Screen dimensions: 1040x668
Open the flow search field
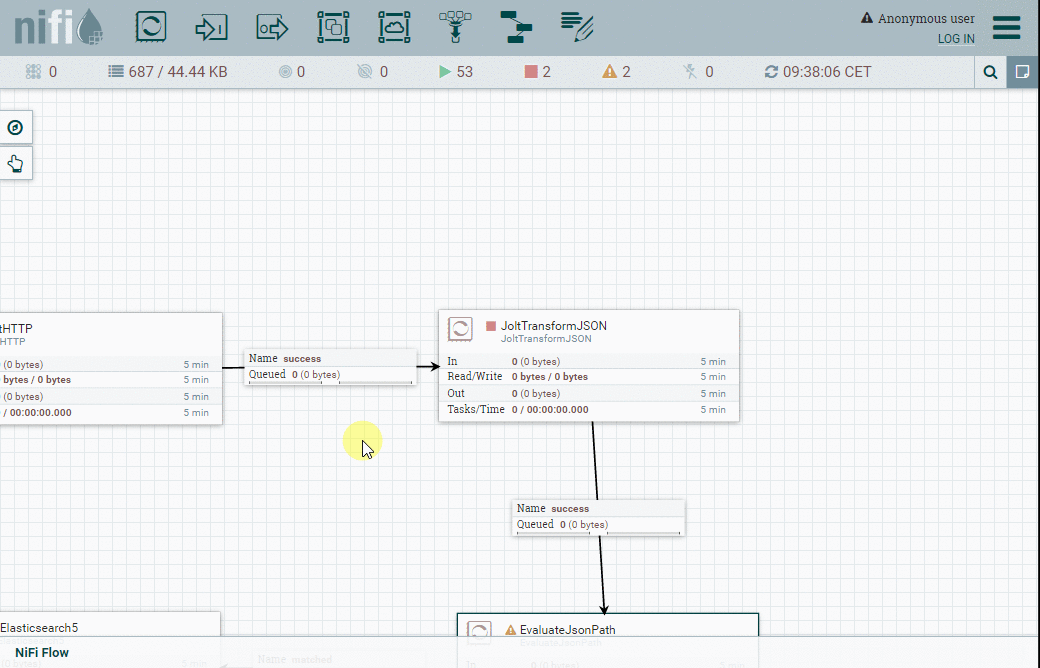pos(991,71)
